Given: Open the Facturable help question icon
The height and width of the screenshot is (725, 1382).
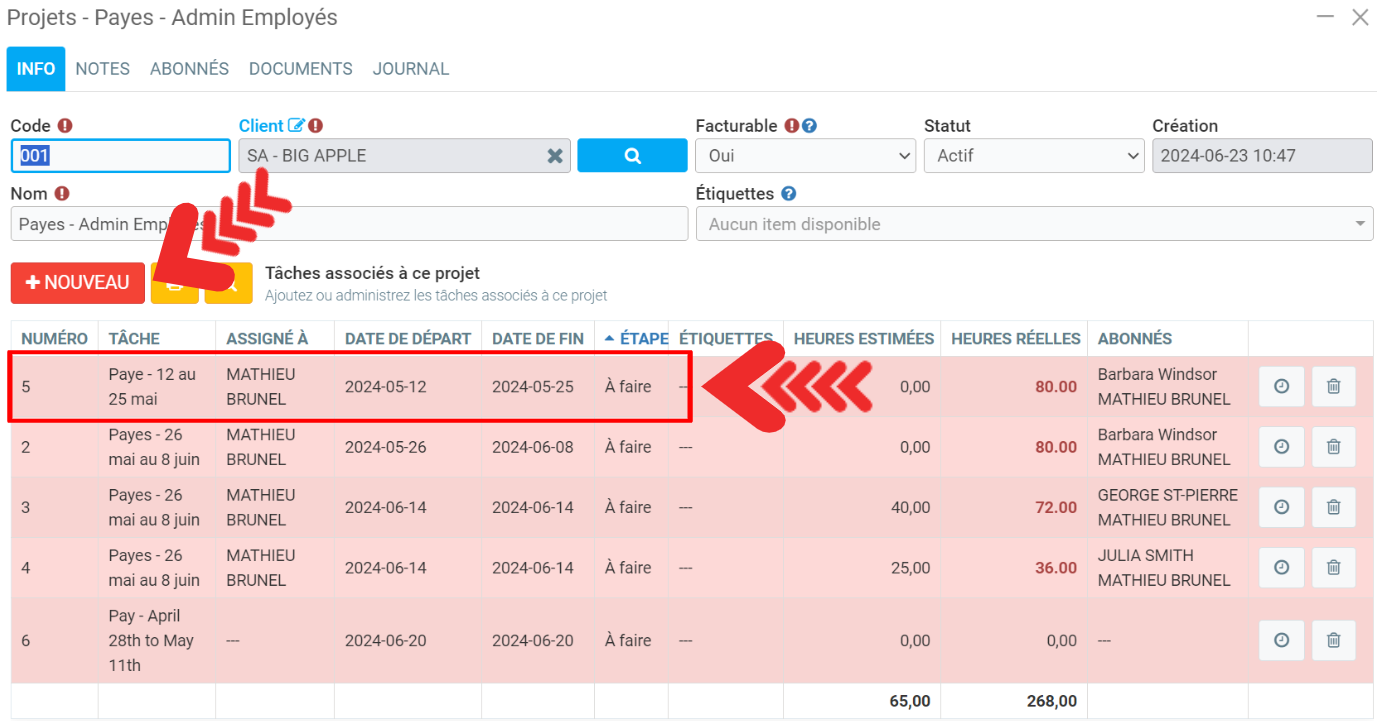Looking at the screenshot, I should click(810, 126).
